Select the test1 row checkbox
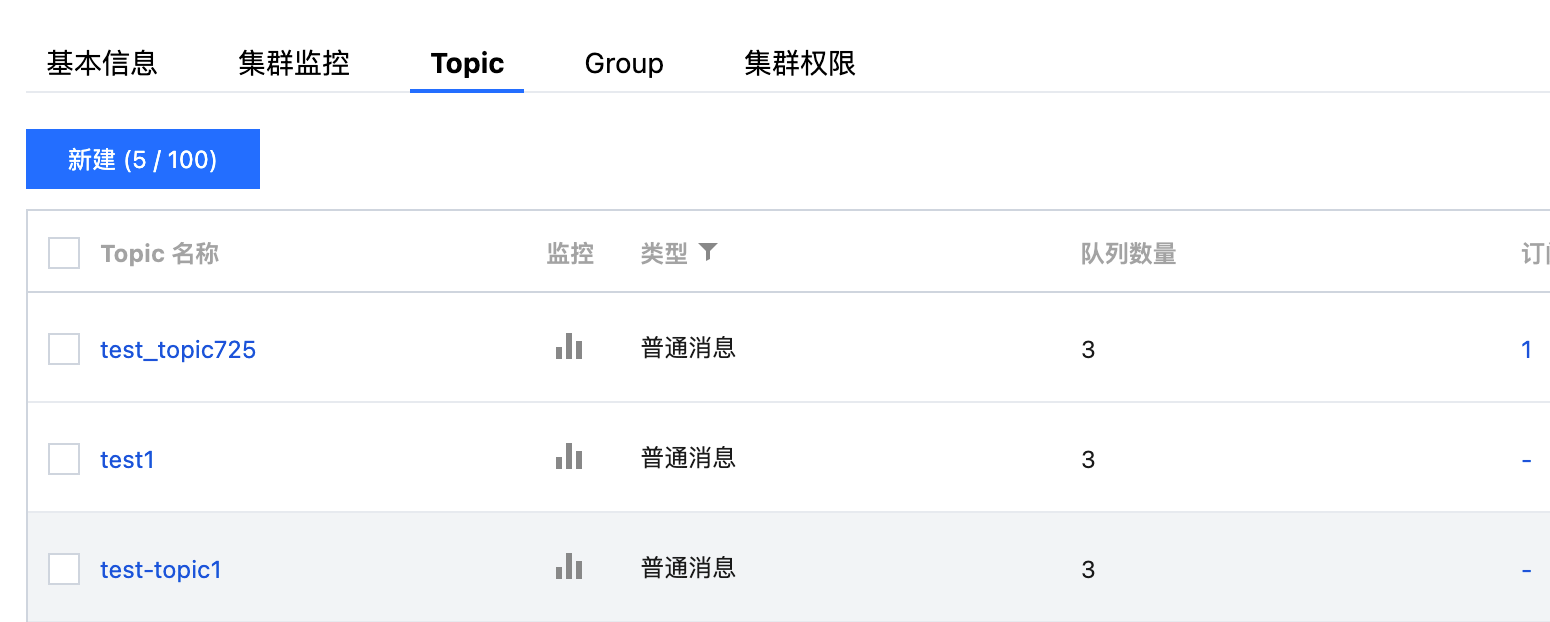This screenshot has height=622, width=1550. 63,458
